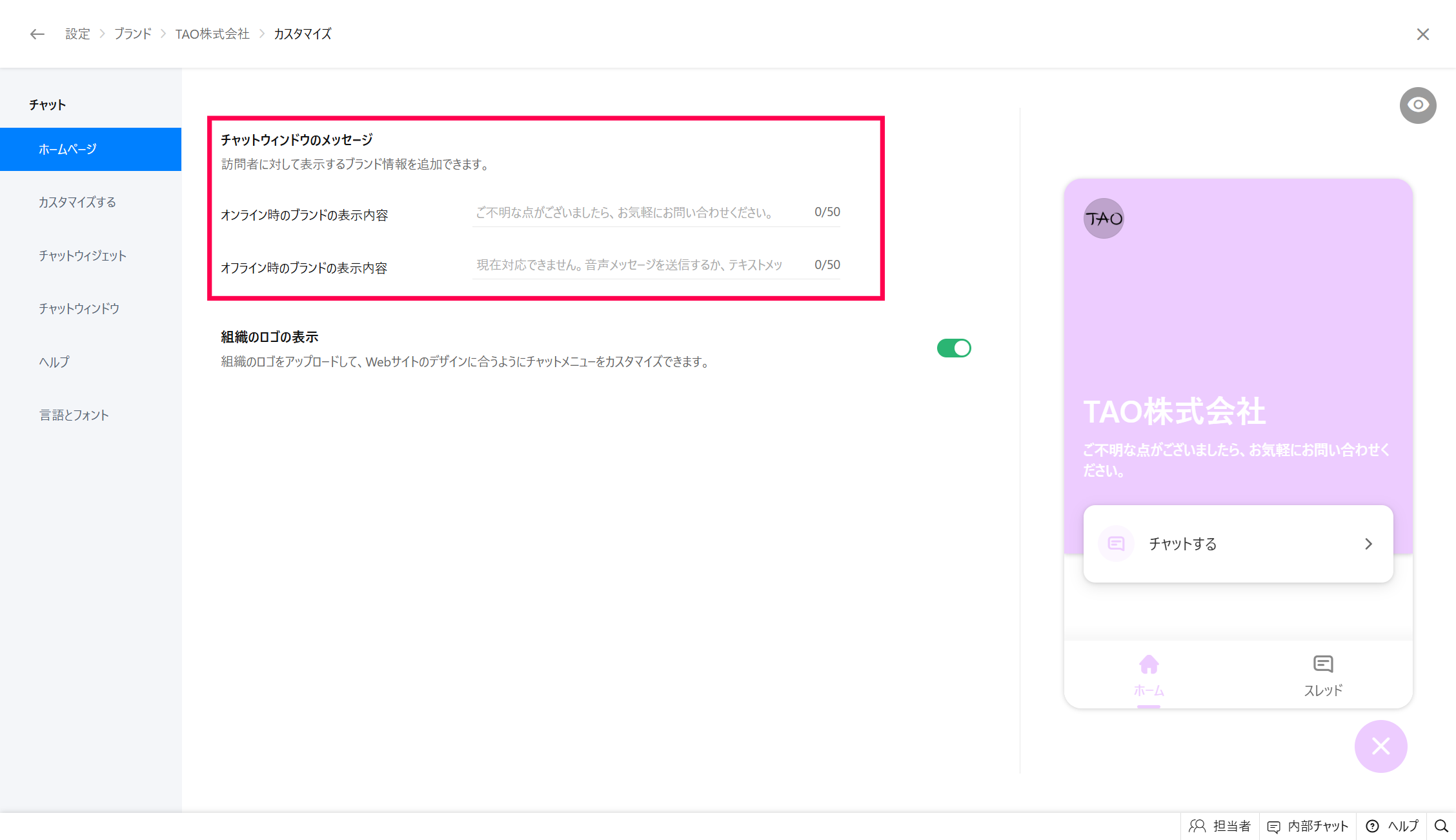Navigate to TAO株式会社 breadcrumb
The width and height of the screenshot is (1456, 840).
coord(212,34)
